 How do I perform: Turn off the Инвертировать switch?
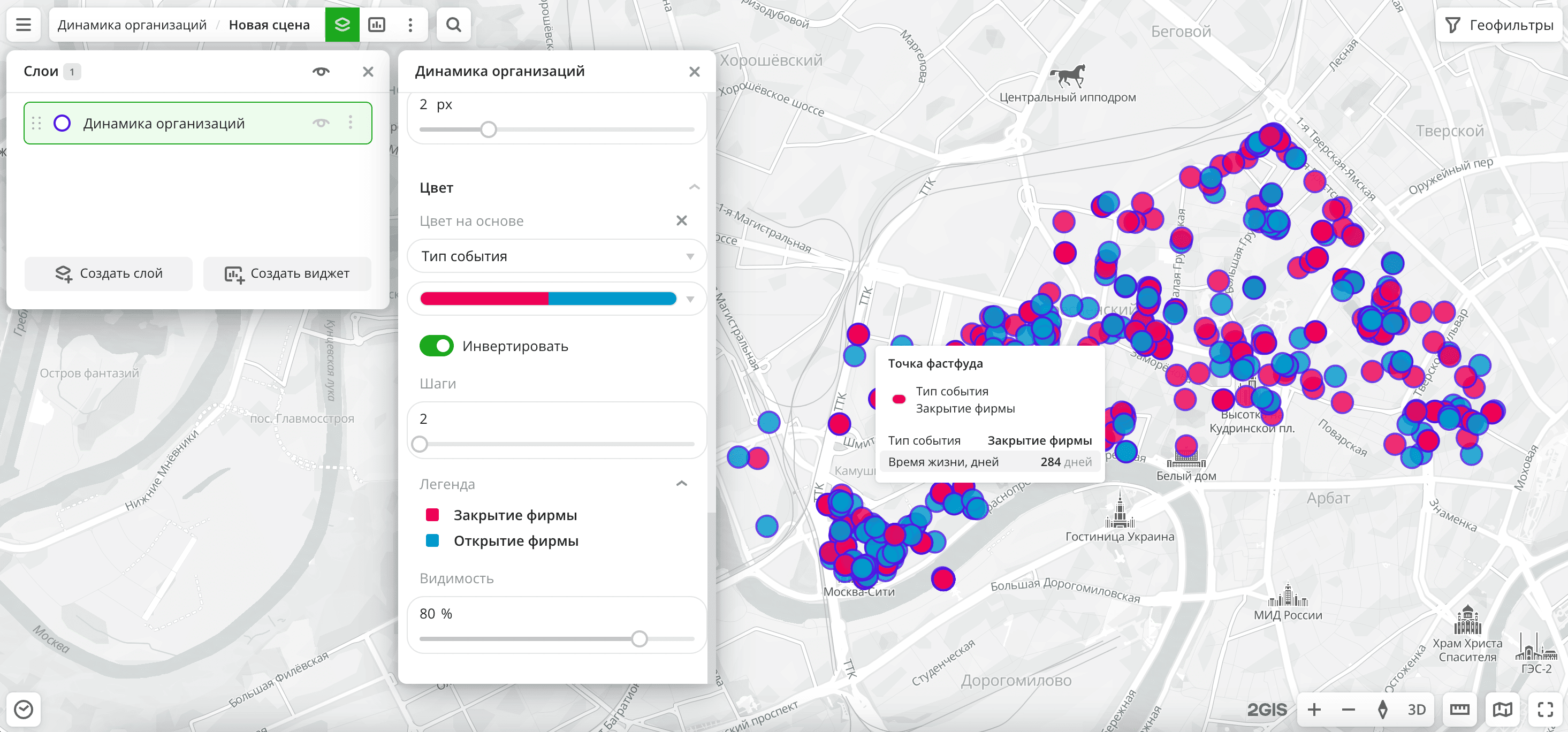436,346
